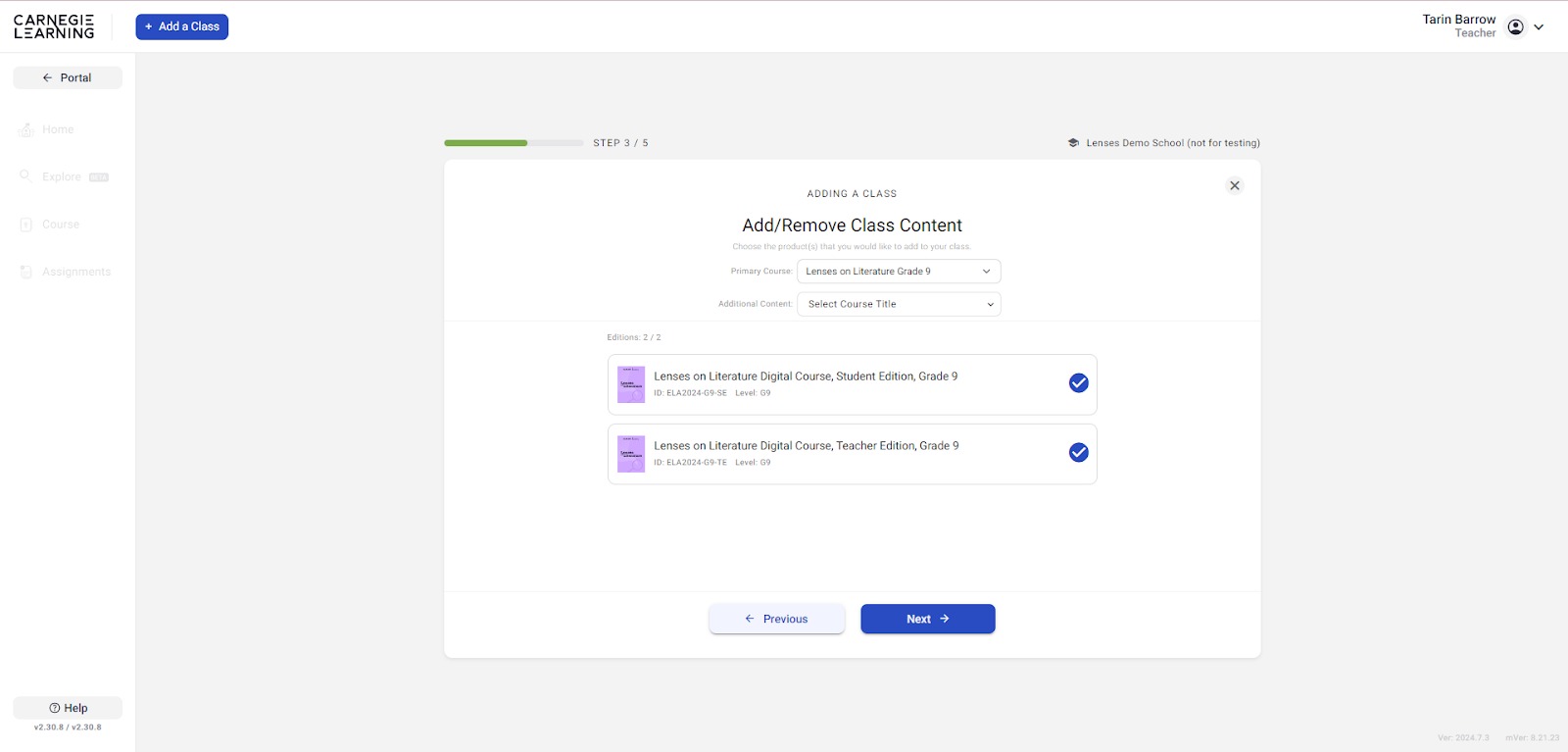Go back to Portal

point(68,77)
